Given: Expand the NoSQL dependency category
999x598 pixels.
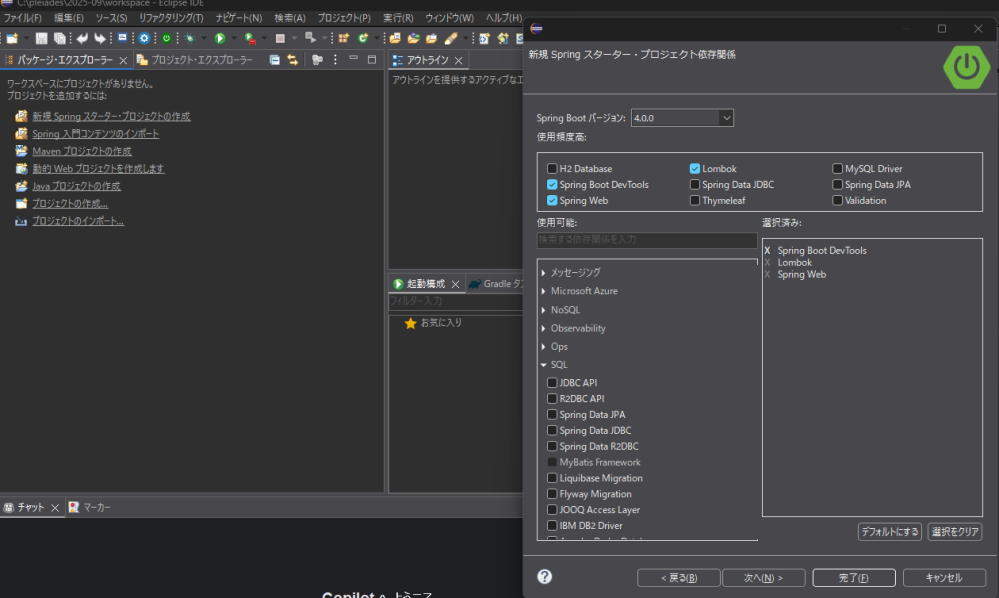Looking at the screenshot, I should point(543,310).
